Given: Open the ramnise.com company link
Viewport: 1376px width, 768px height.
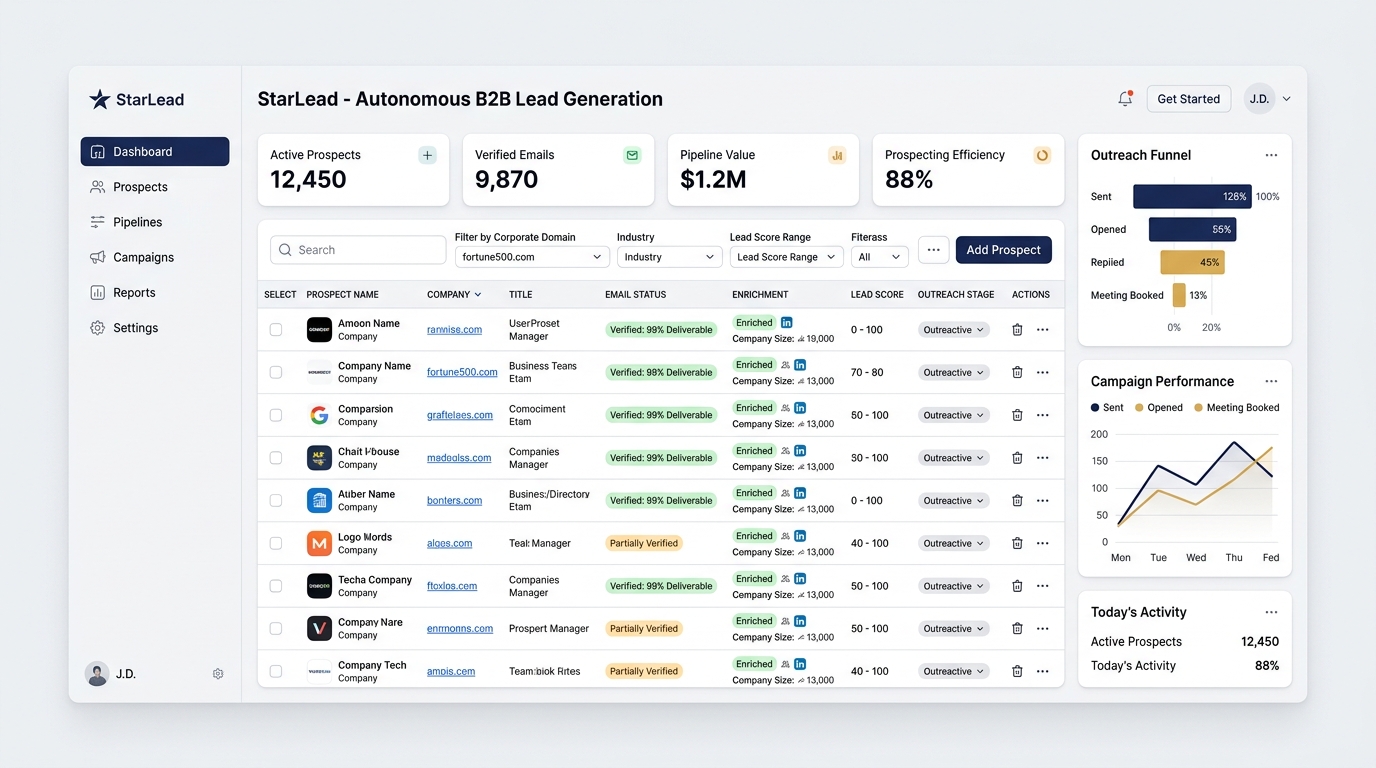Looking at the screenshot, I should [x=454, y=330].
